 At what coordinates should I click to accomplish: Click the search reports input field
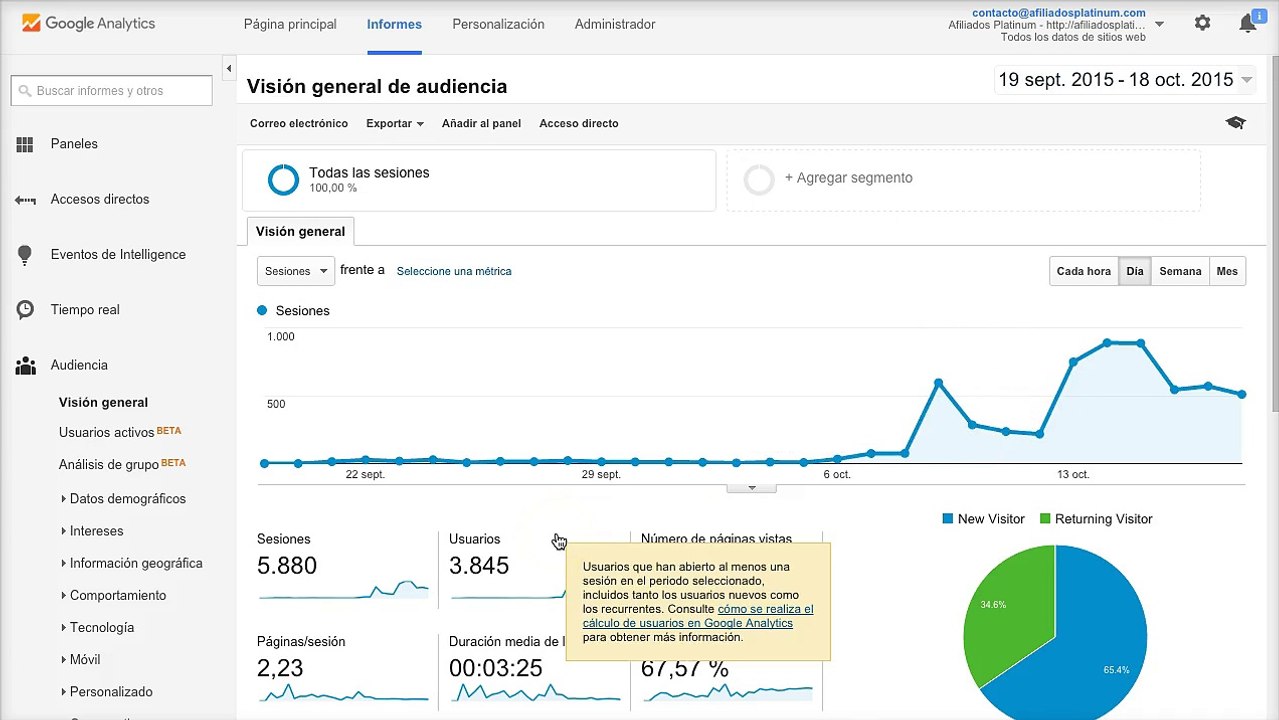coord(112,90)
